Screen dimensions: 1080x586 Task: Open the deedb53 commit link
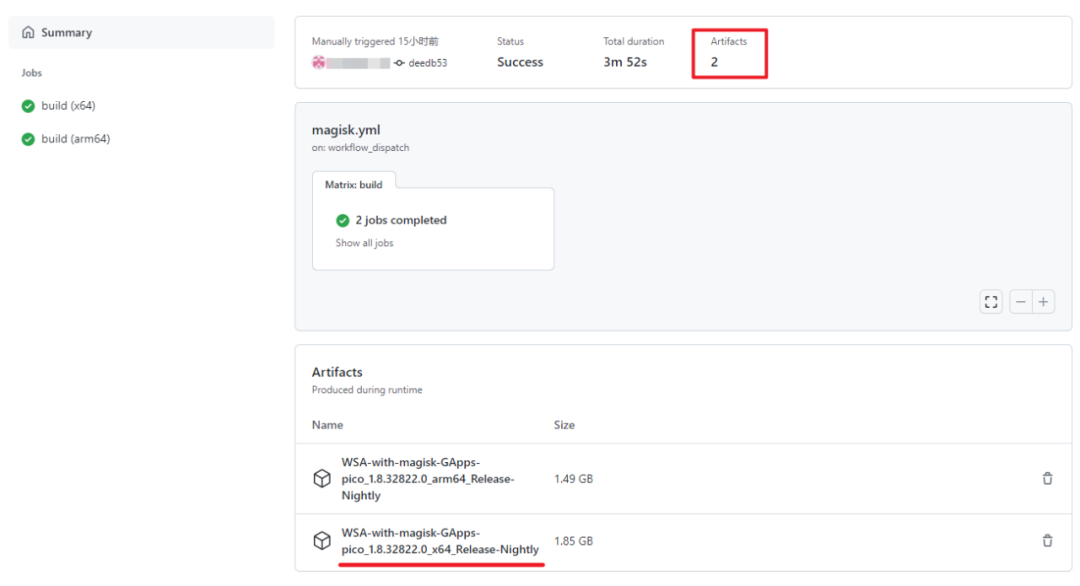(430, 61)
